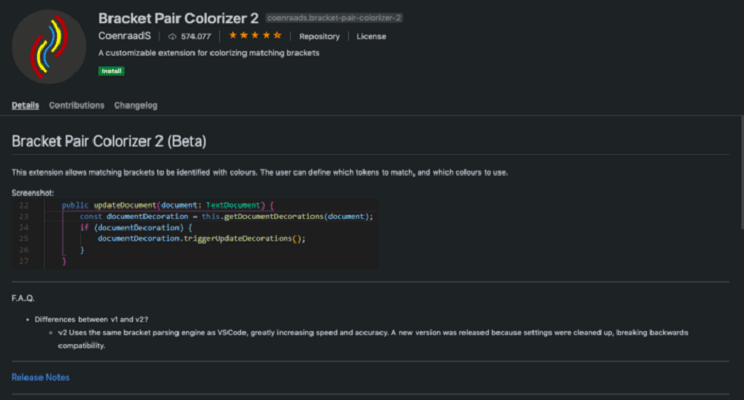744x400 pixels.
Task: Click the code screenshot image
Action: point(195,234)
